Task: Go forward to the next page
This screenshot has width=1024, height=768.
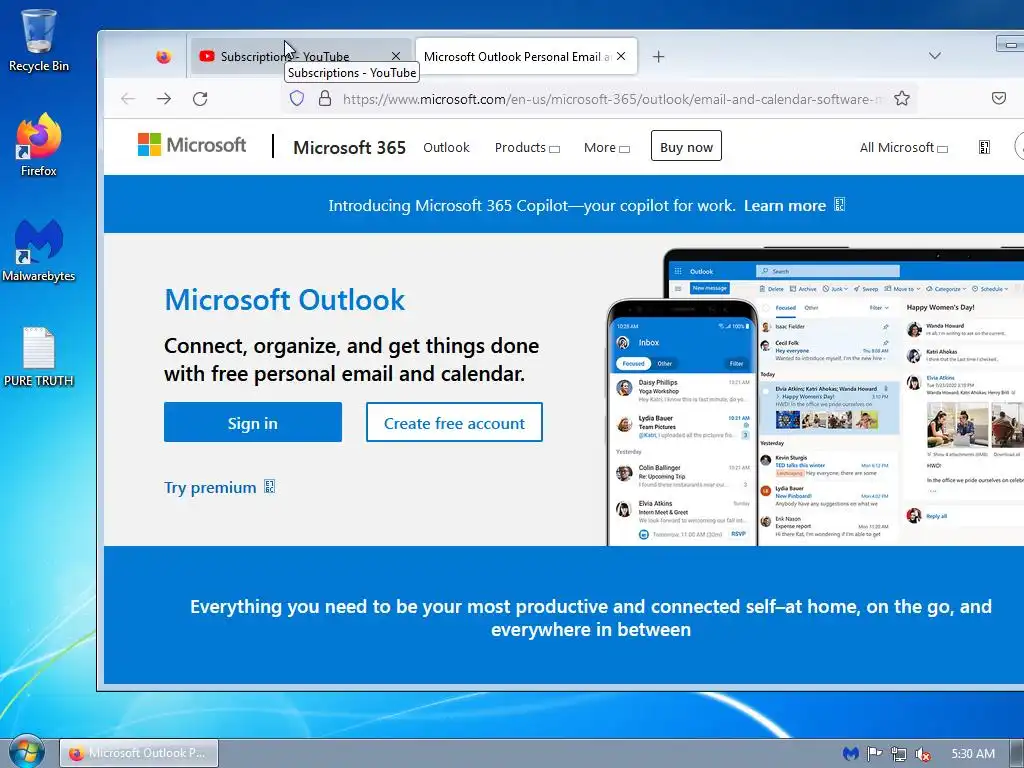Action: pos(164,99)
